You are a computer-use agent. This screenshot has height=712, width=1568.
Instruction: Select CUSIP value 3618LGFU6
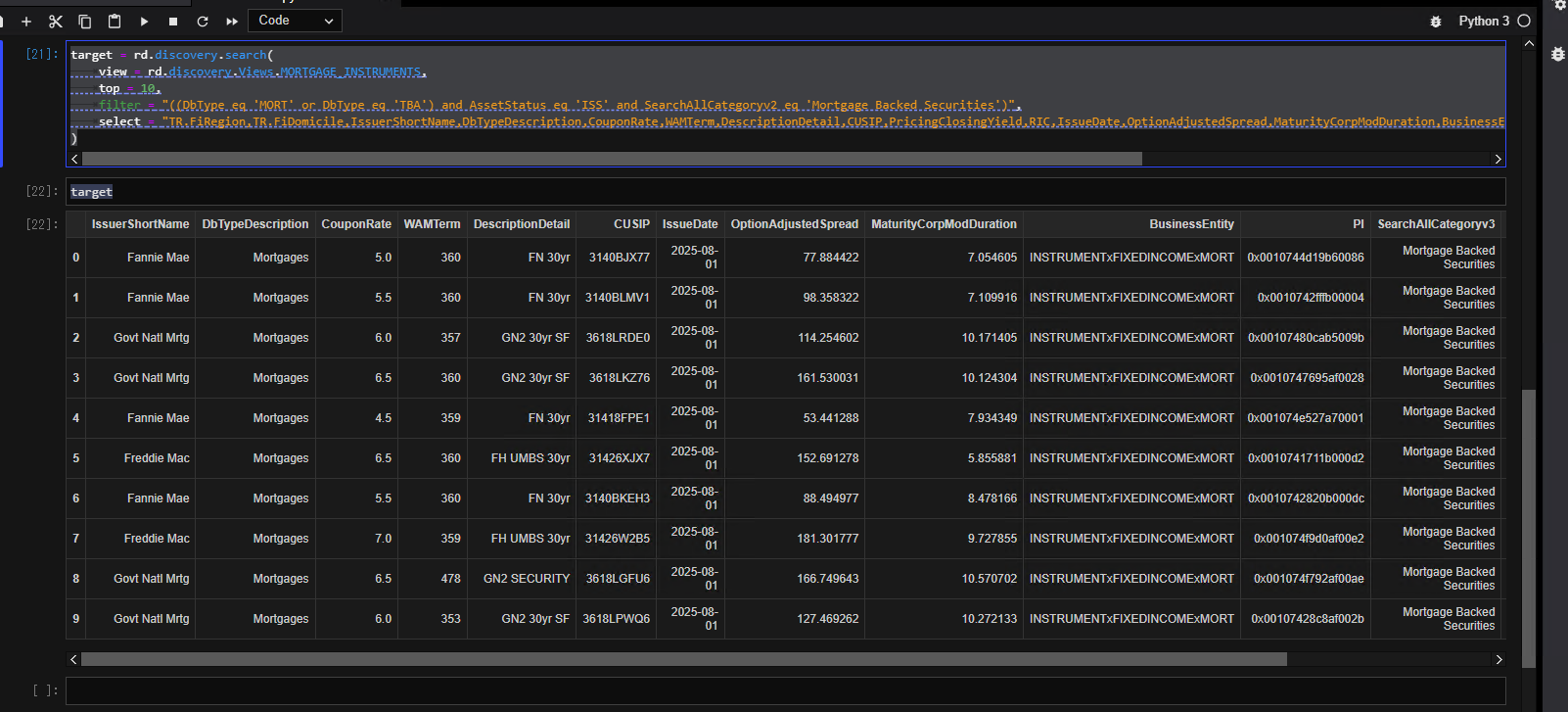618,579
